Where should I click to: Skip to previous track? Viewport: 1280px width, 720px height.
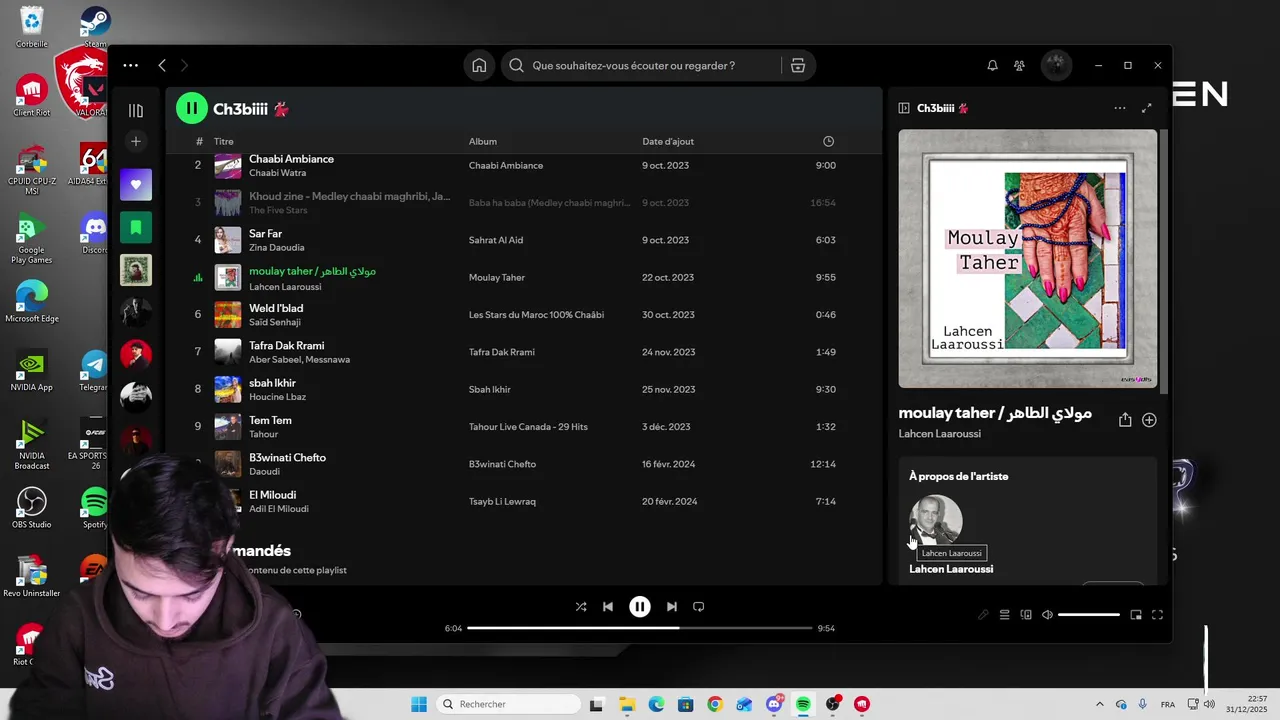608,607
